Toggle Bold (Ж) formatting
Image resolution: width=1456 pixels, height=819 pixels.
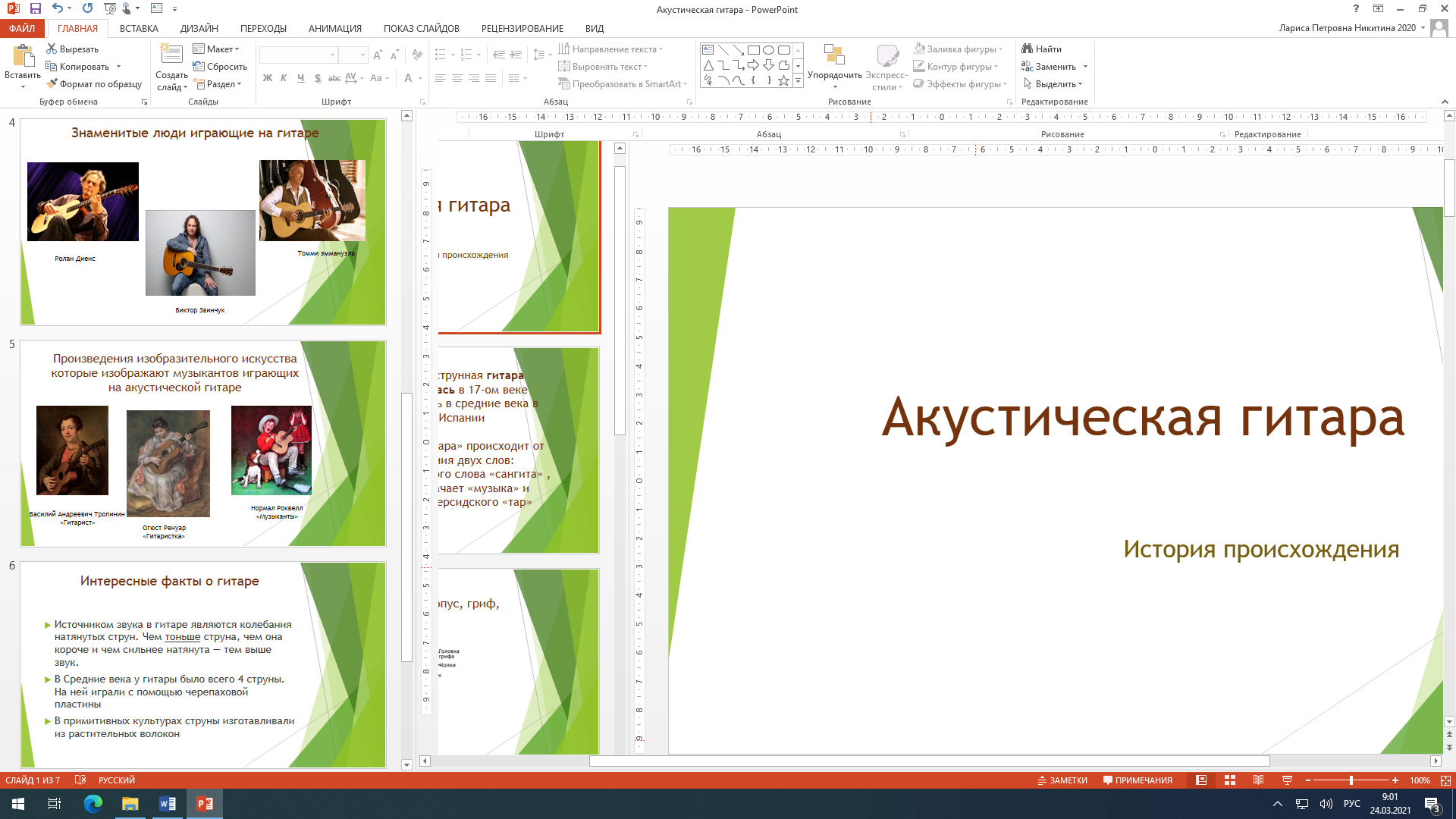pos(267,78)
